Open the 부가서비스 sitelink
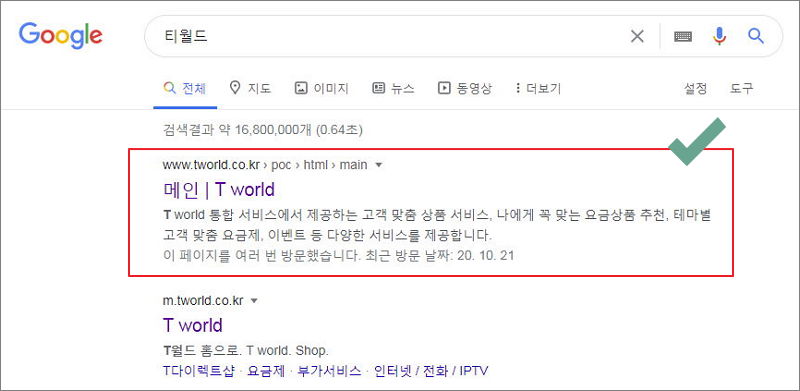Screen dimensions: 800x391 click(x=330, y=371)
